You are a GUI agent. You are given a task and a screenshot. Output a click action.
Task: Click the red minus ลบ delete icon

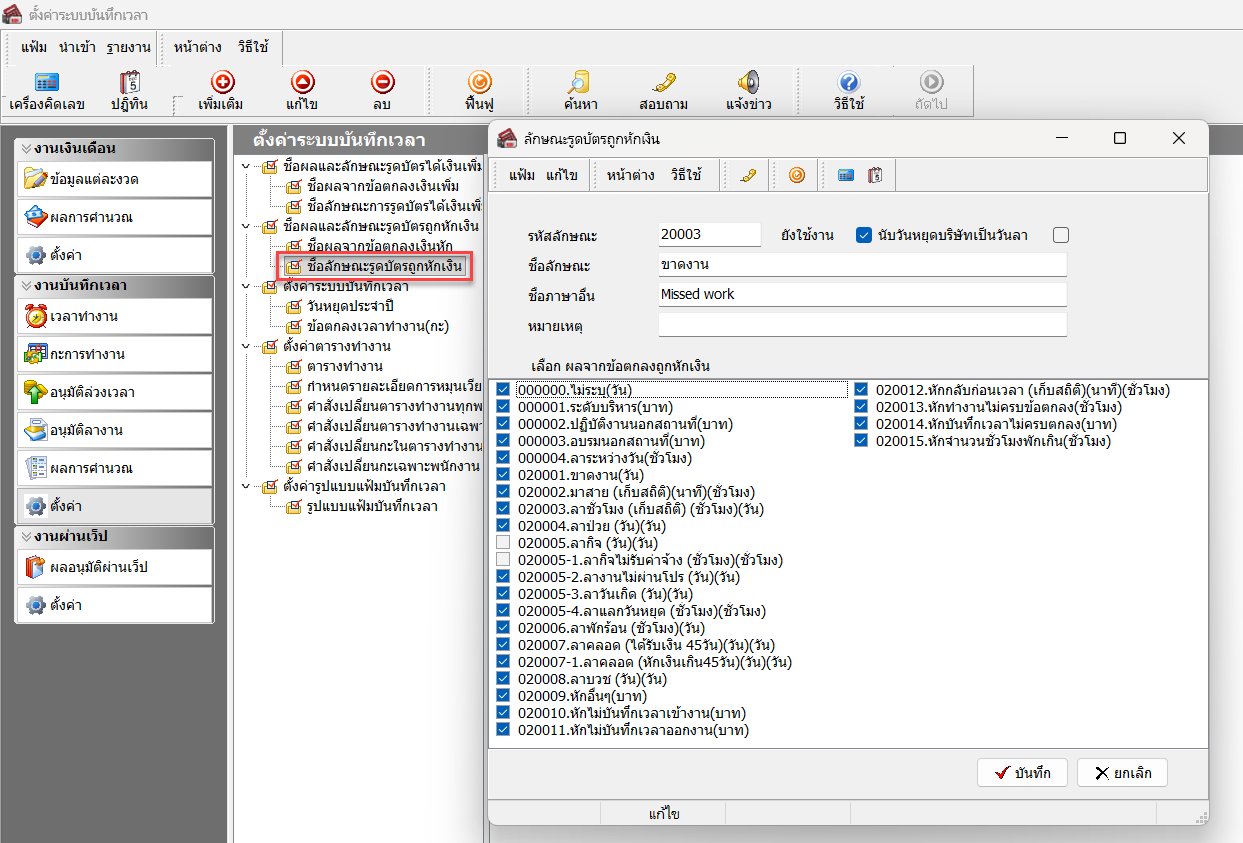pos(382,84)
